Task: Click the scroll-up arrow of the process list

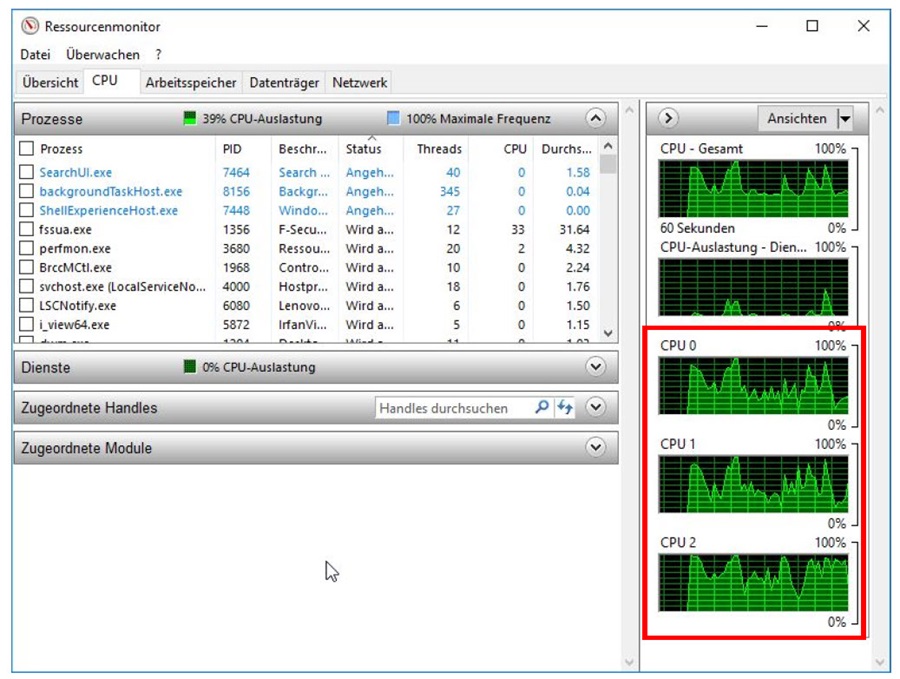Action: (608, 148)
